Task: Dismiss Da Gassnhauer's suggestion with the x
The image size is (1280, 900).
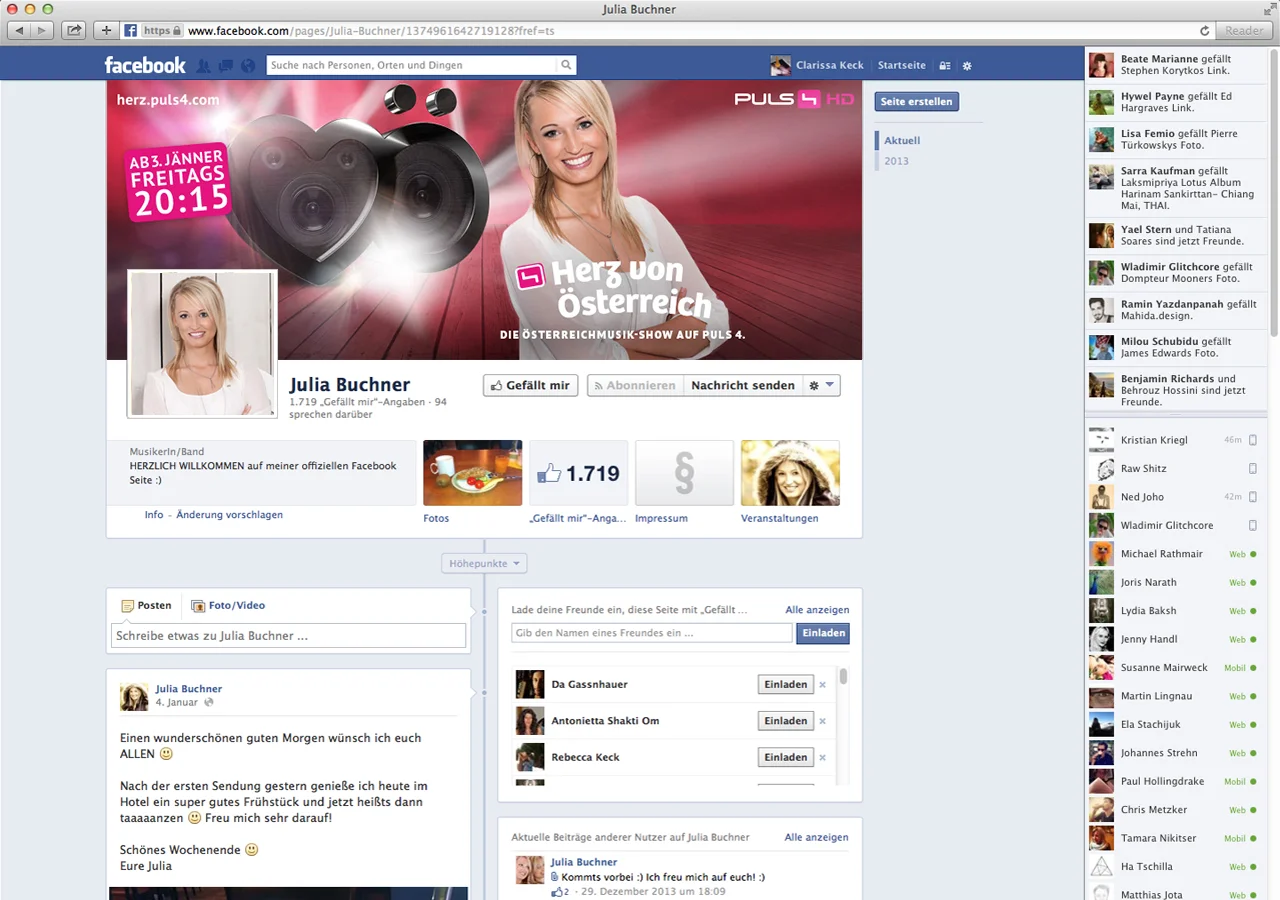Action: click(823, 685)
